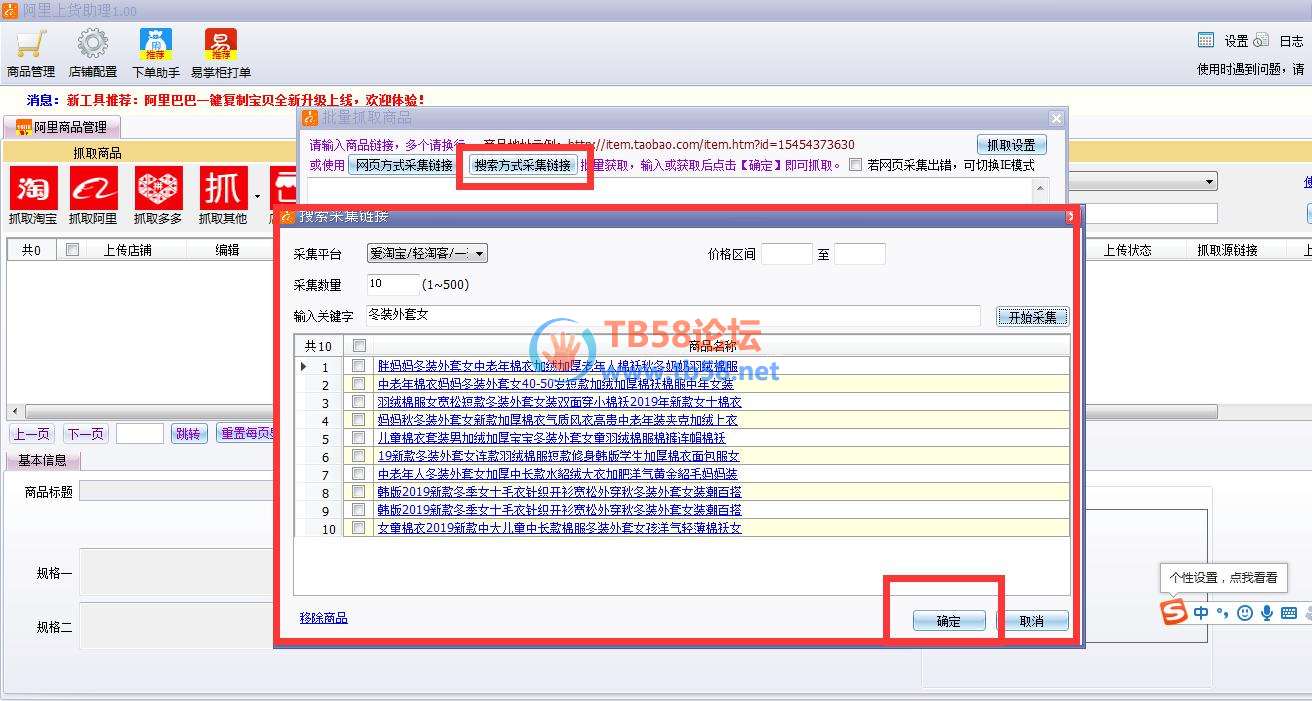Check the select-all box in 商品名称 header
The image size is (1312, 701).
point(360,346)
